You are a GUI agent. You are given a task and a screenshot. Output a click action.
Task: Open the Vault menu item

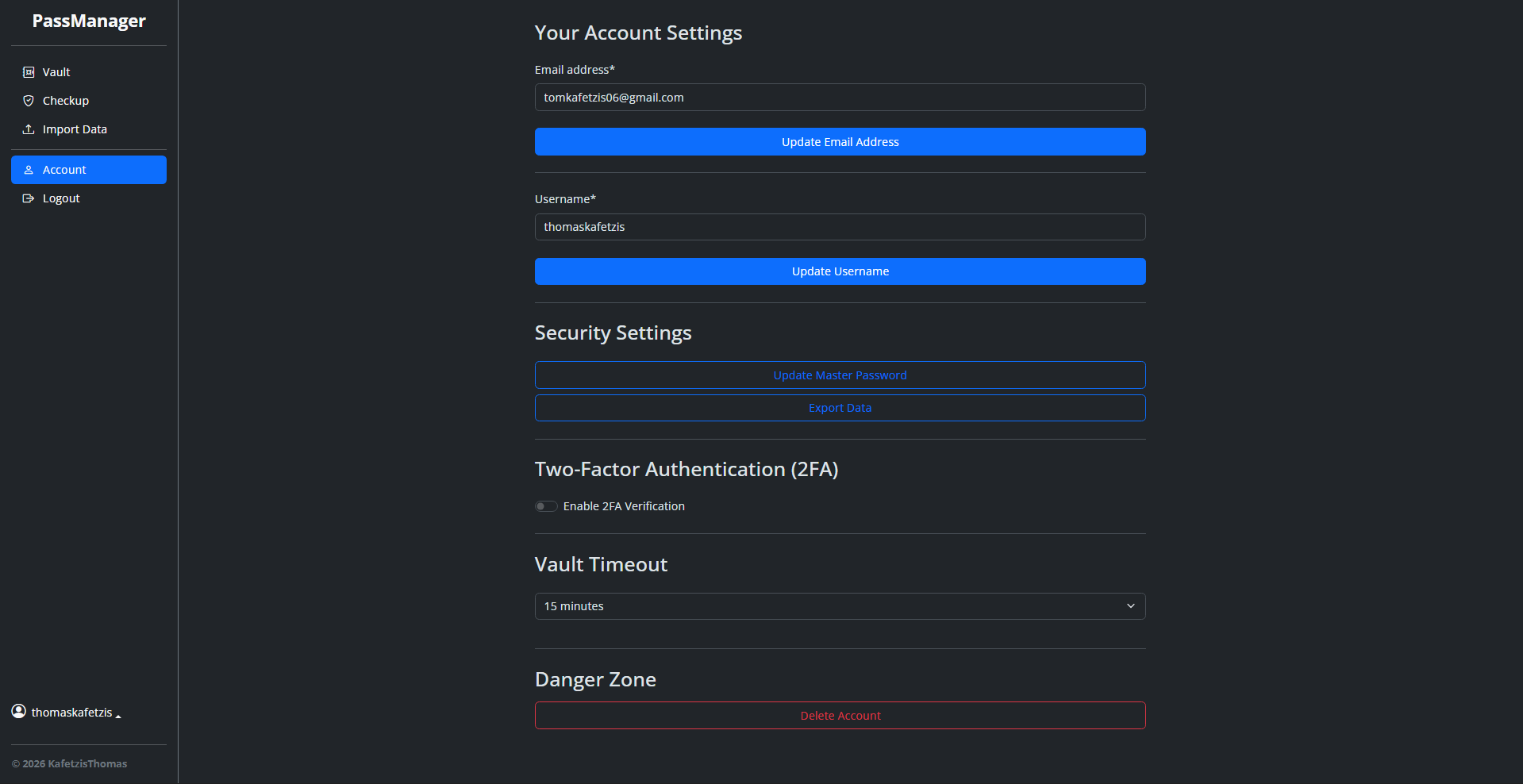pos(89,72)
